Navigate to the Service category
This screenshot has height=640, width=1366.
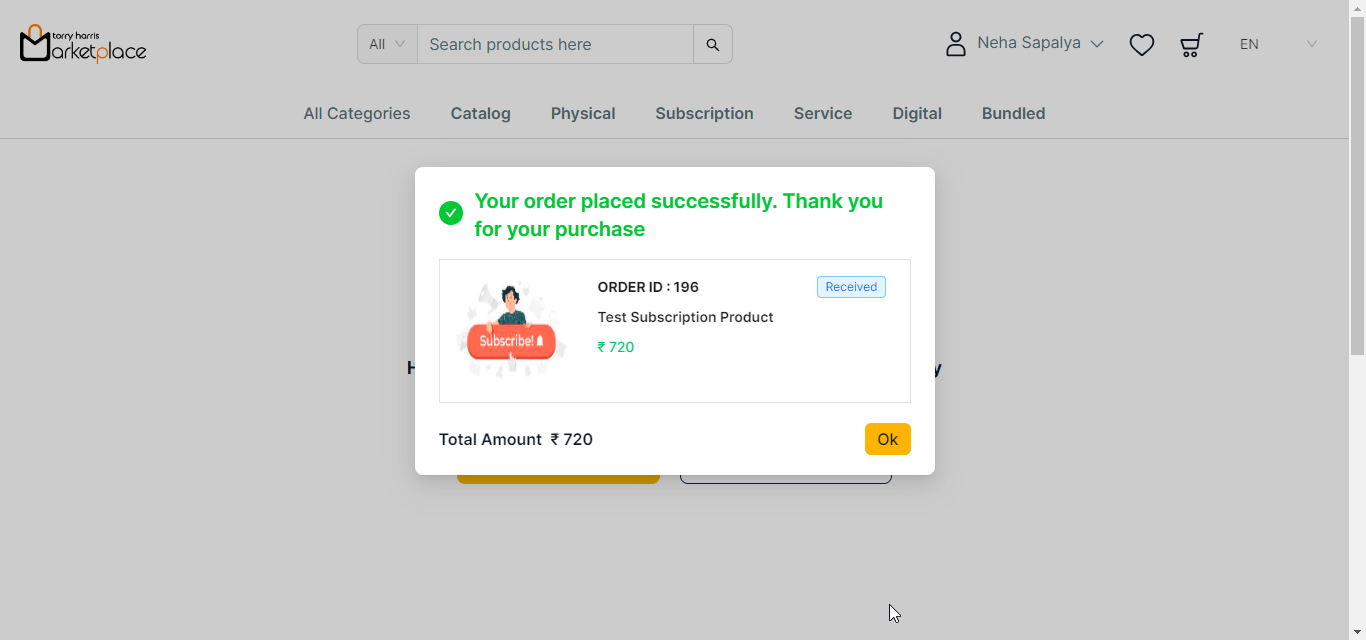[823, 114]
